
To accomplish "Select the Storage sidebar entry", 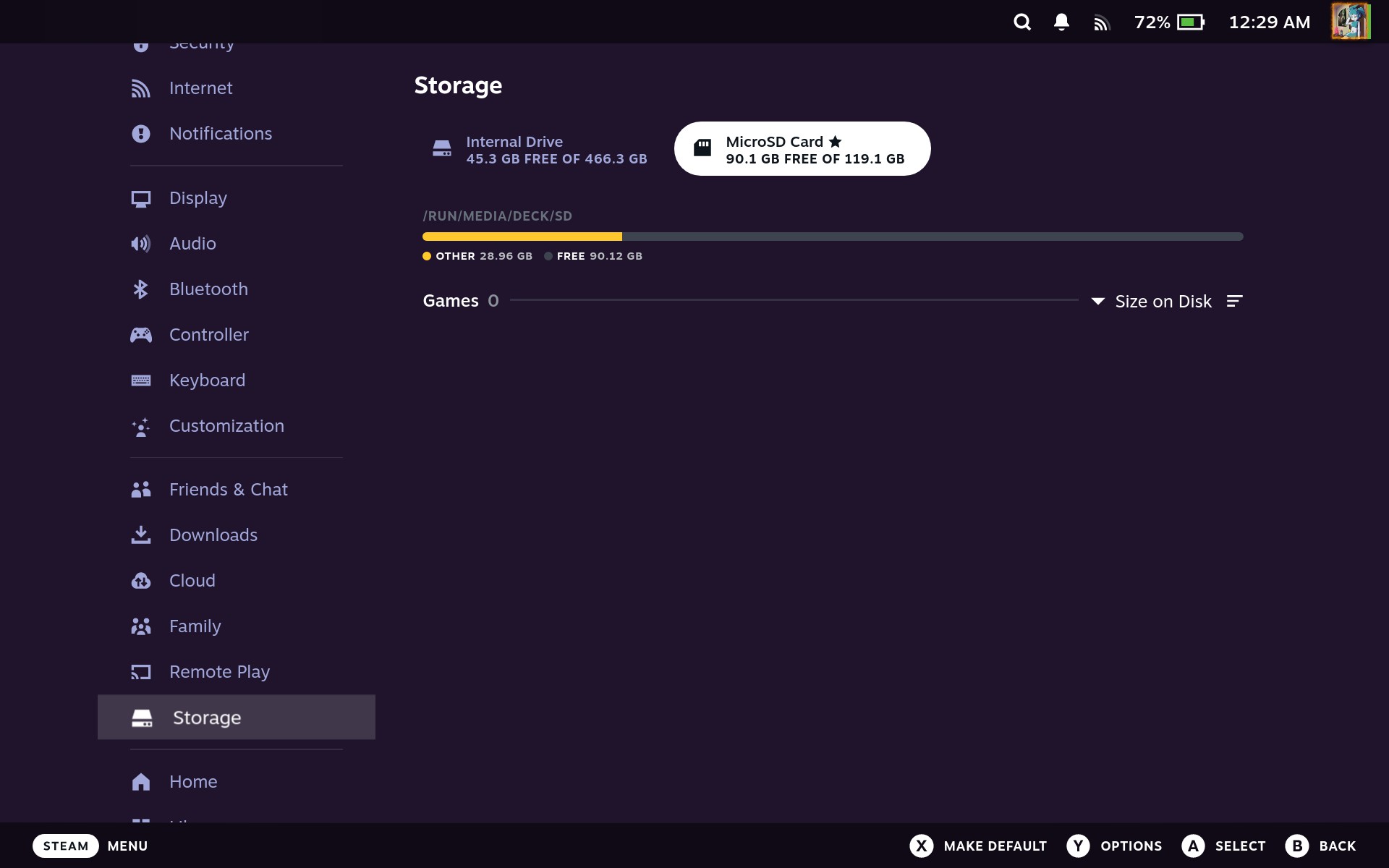I will [x=237, y=718].
